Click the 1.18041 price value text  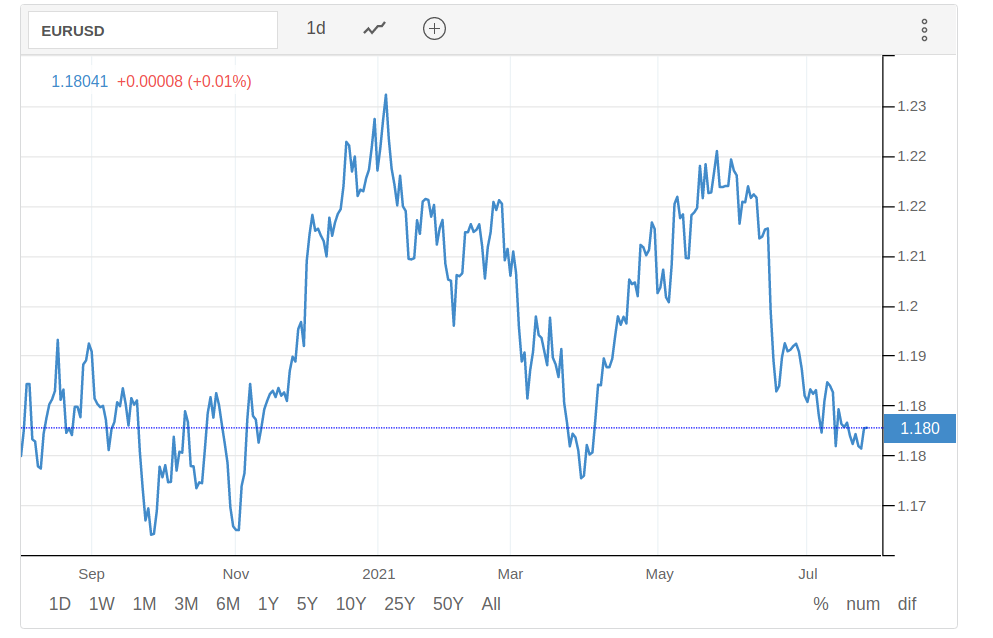tap(80, 82)
